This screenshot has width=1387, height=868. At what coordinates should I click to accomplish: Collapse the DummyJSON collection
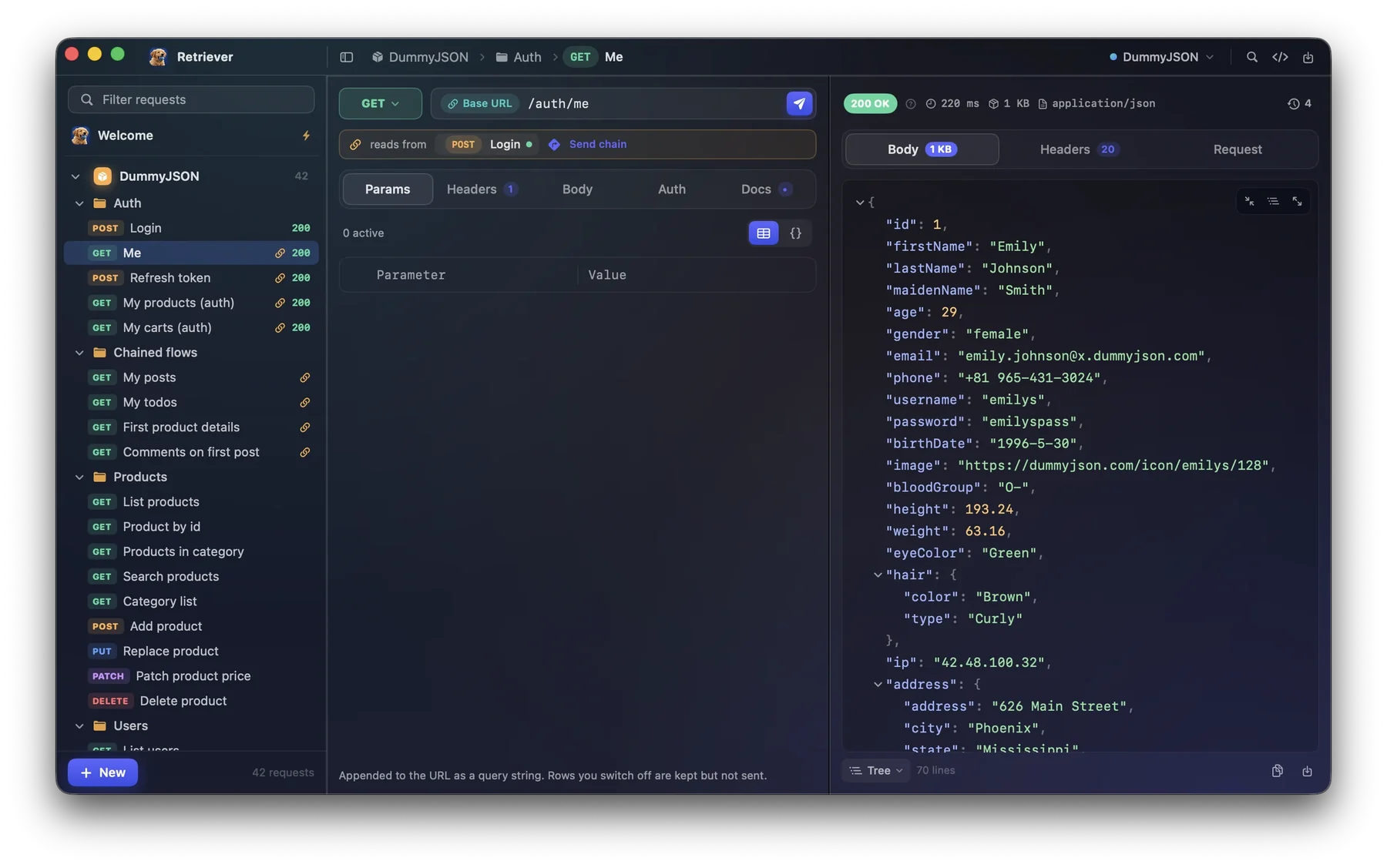[x=76, y=176]
